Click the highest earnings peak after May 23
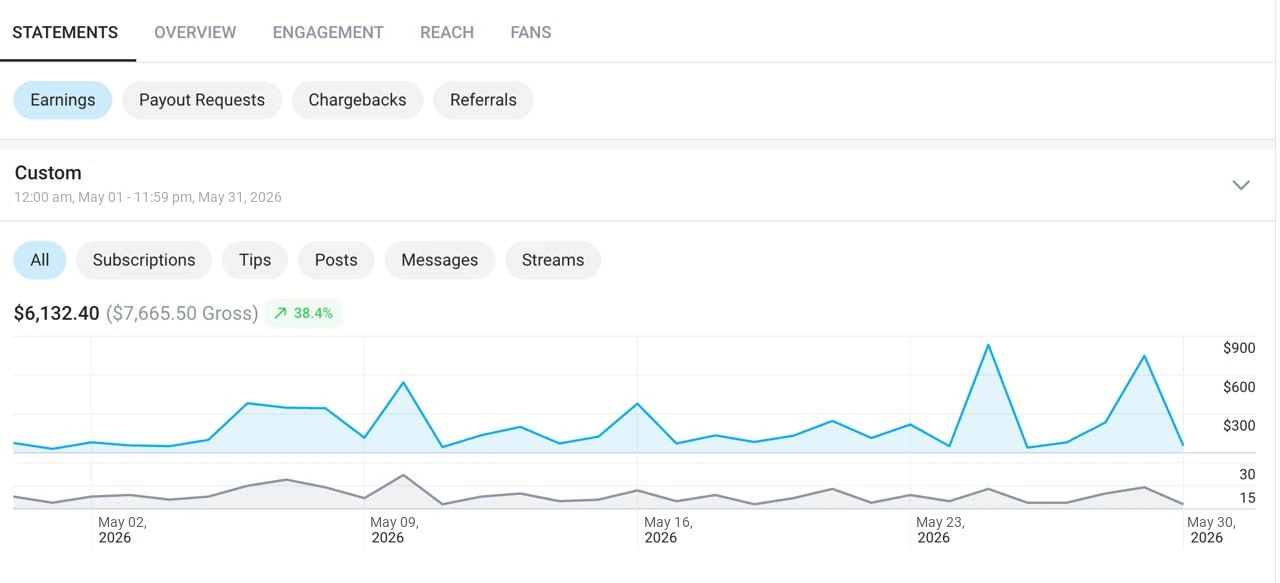Screen dimensions: 1280x583 pyautogui.click(x=988, y=346)
